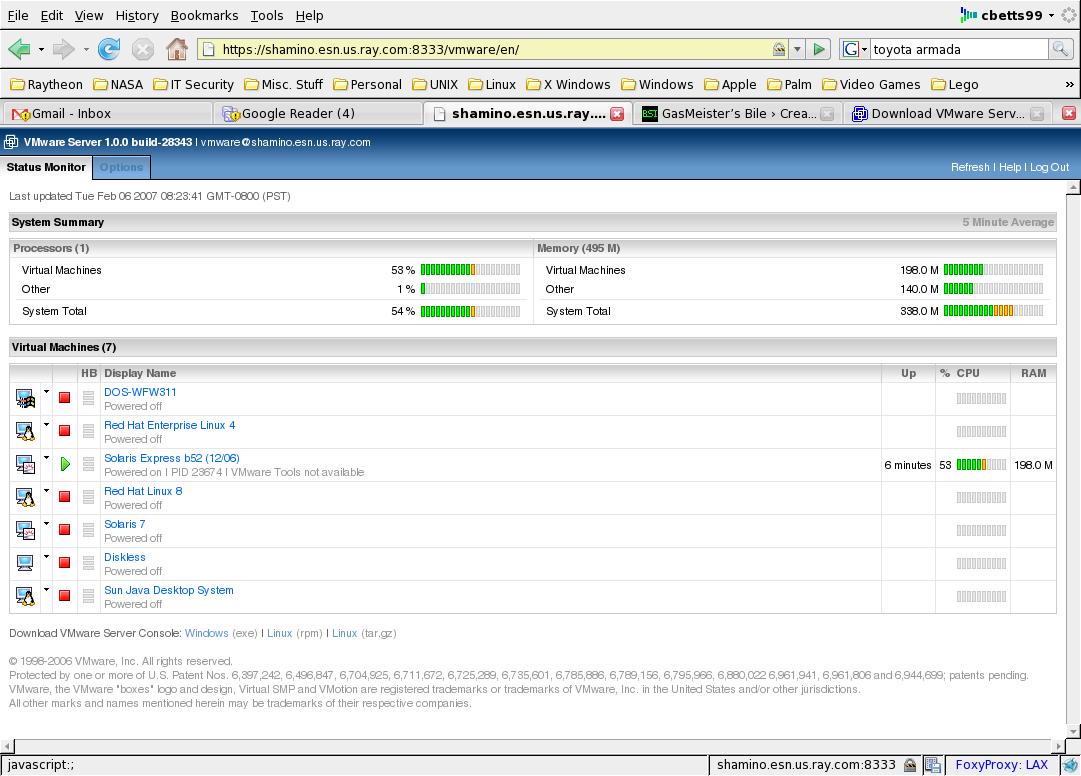
Task: Expand the Solaris Express b52 menu arrow
Action: coord(46,458)
